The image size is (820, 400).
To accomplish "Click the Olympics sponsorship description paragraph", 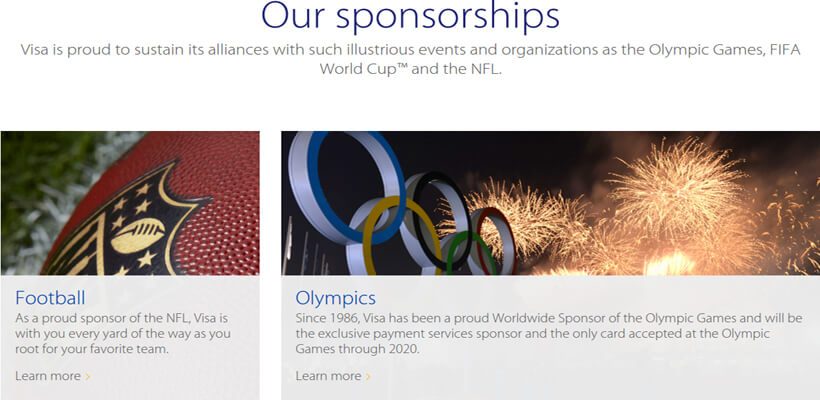I will pyautogui.click(x=549, y=333).
